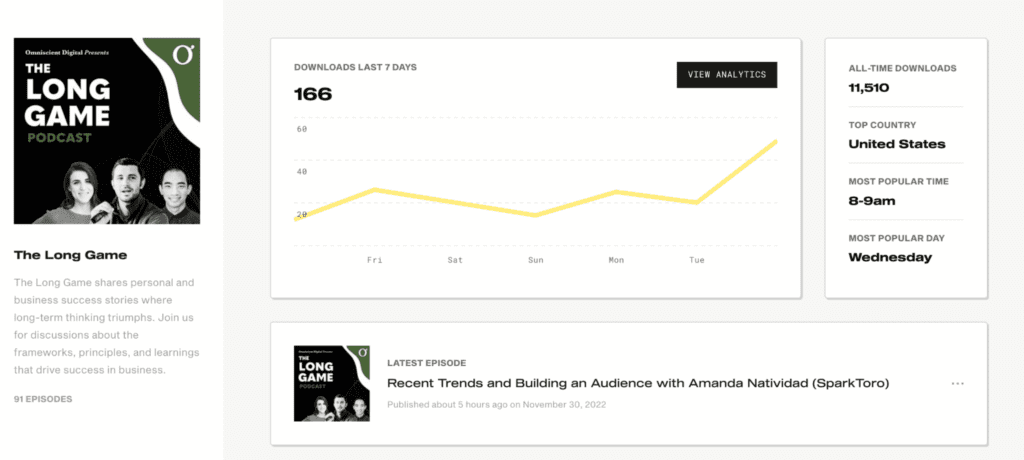This screenshot has height=460, width=1024.
Task: Click the Fri label on chart axis
Action: point(374,260)
